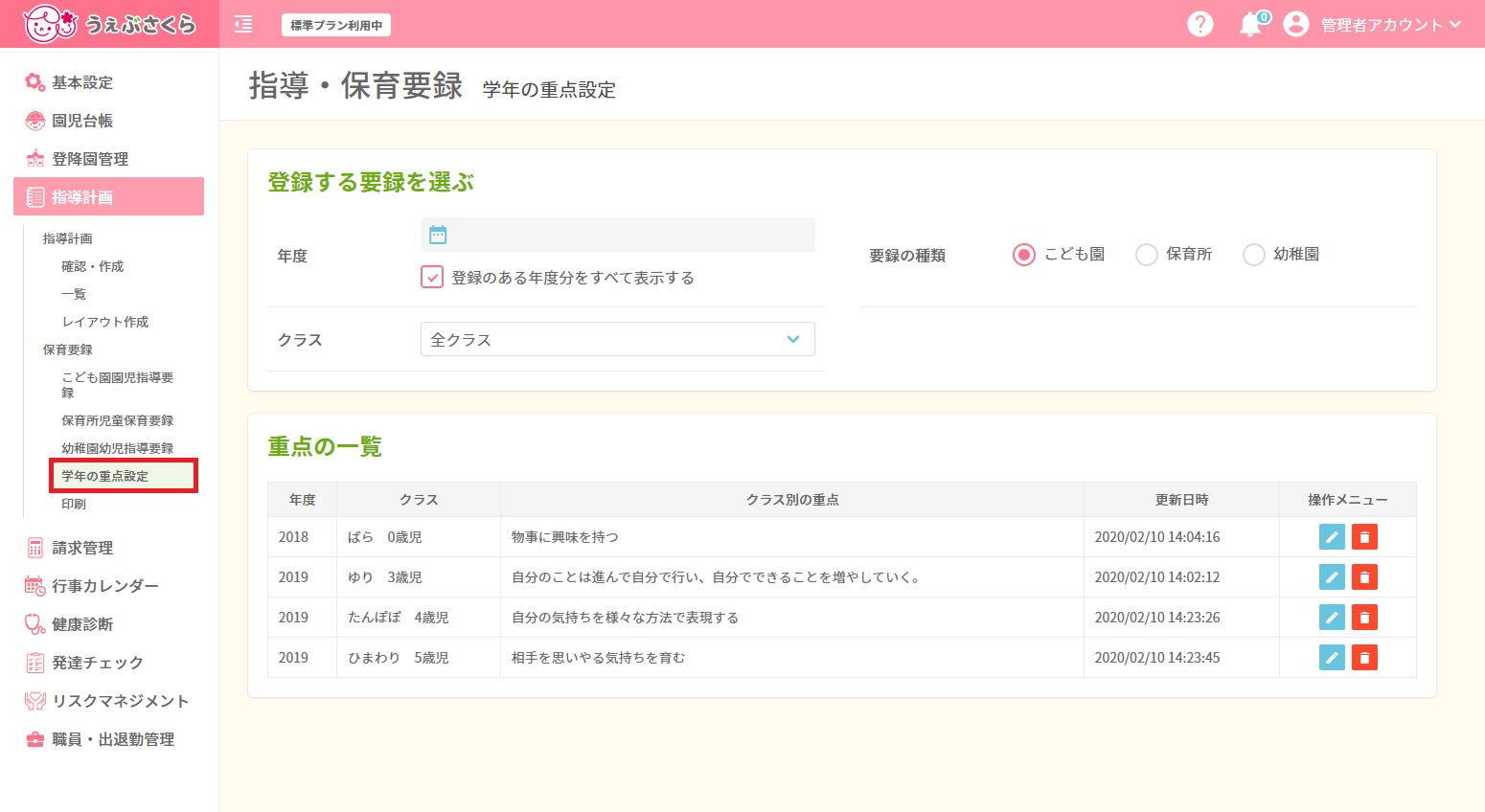The image size is (1485, 812).
Task: Open 幼稚園幼児指導要録 submenu item
Action: pos(118,448)
